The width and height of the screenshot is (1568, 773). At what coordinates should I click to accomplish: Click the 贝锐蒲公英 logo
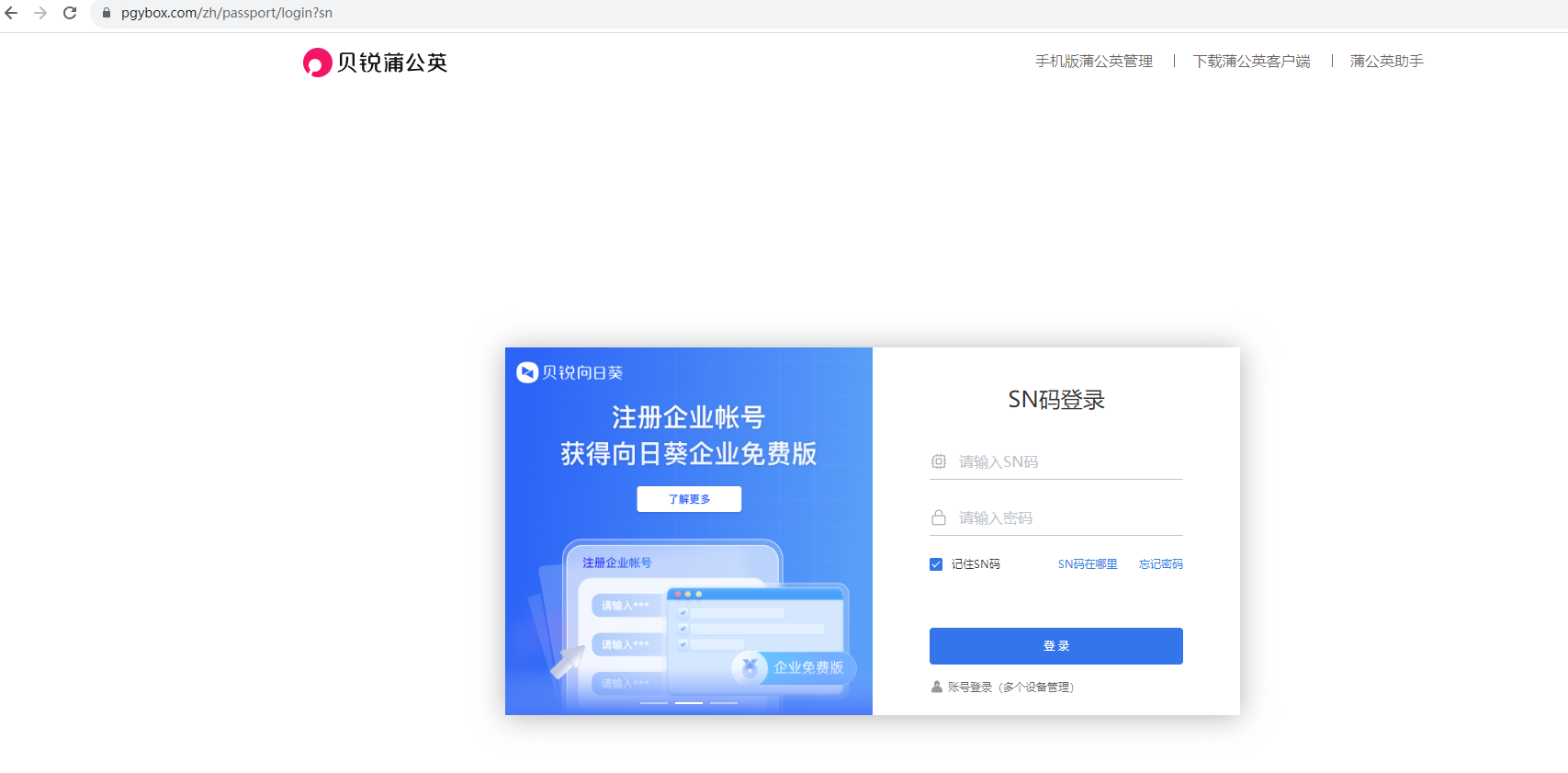[375, 63]
